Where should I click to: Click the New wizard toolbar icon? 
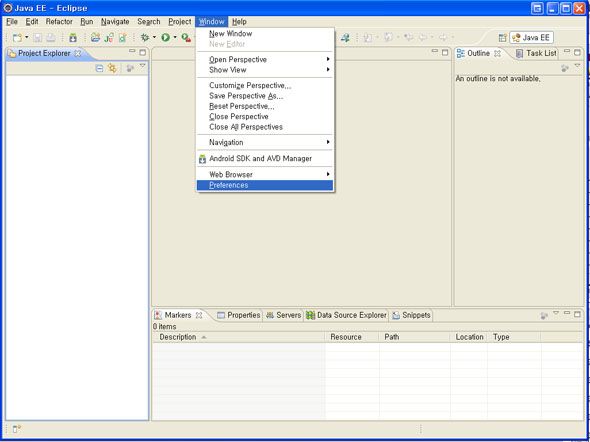click(x=17, y=38)
